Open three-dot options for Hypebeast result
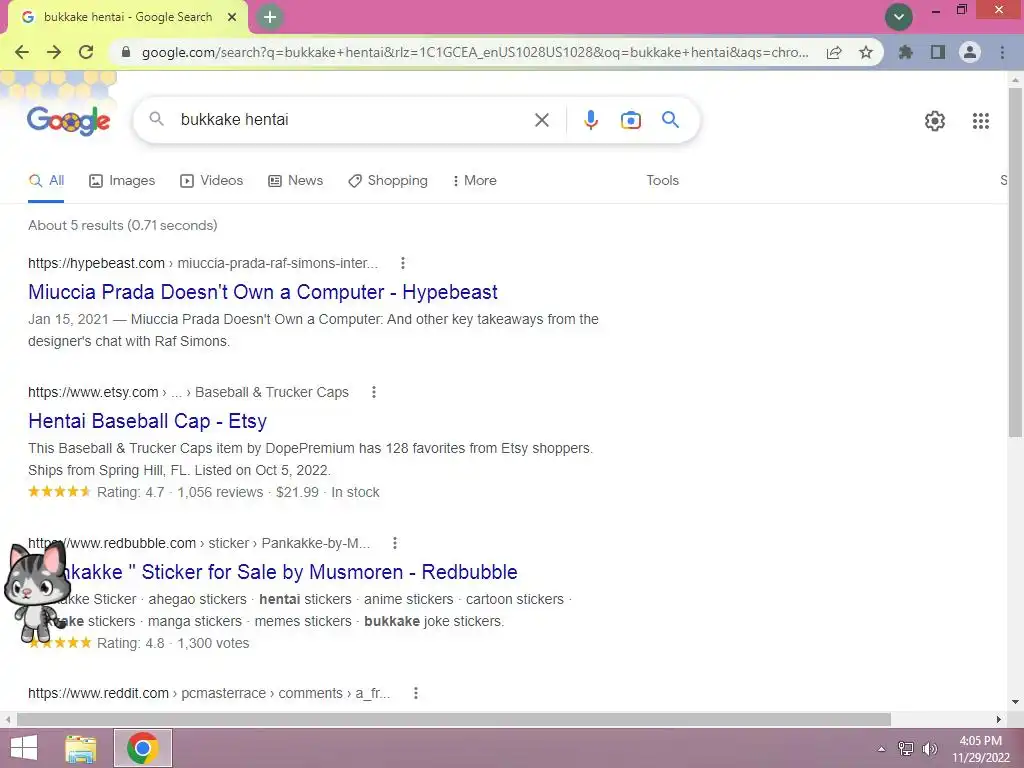1024x768 pixels. click(403, 263)
